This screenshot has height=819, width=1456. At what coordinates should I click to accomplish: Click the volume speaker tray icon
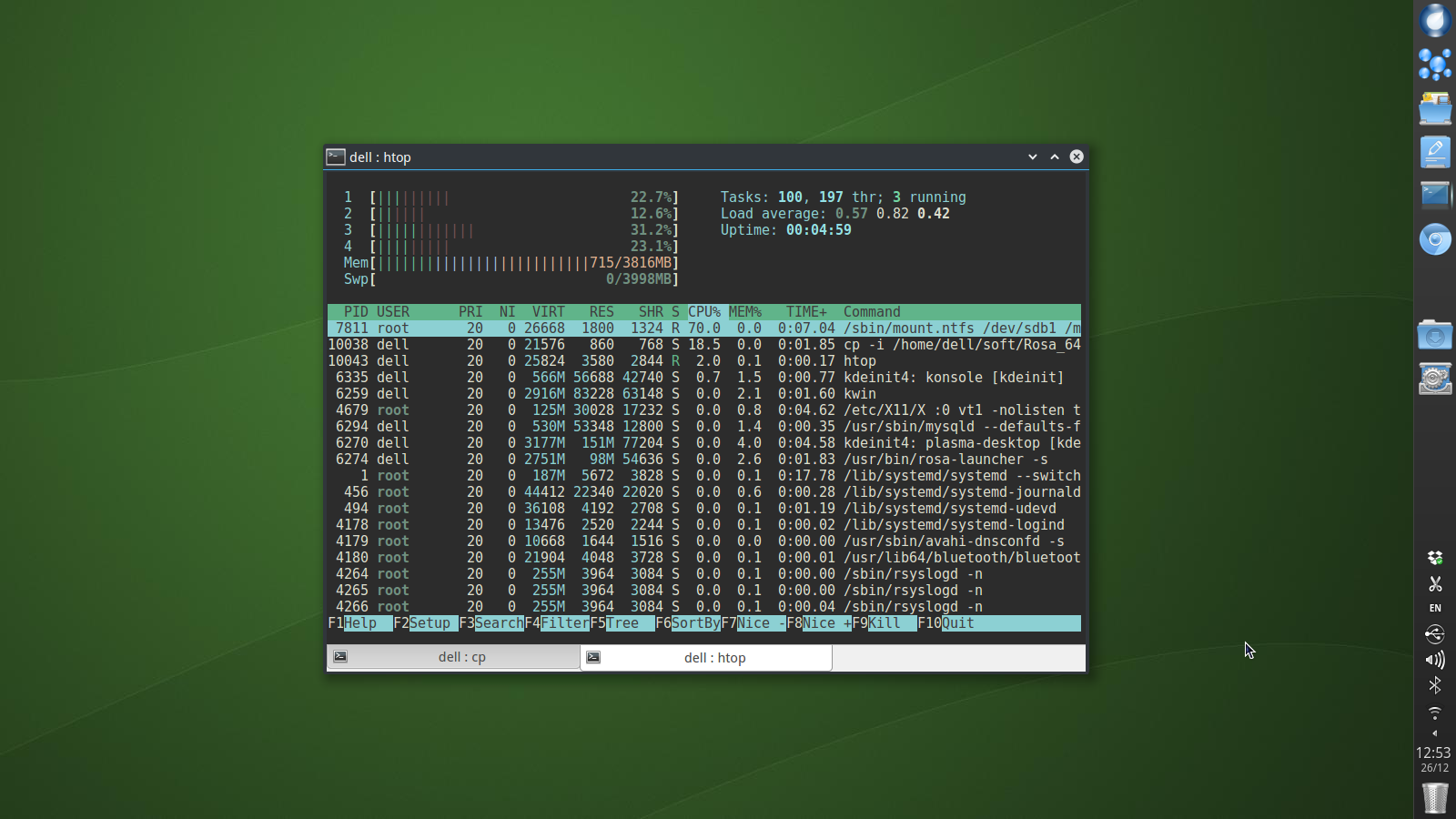(1435, 660)
